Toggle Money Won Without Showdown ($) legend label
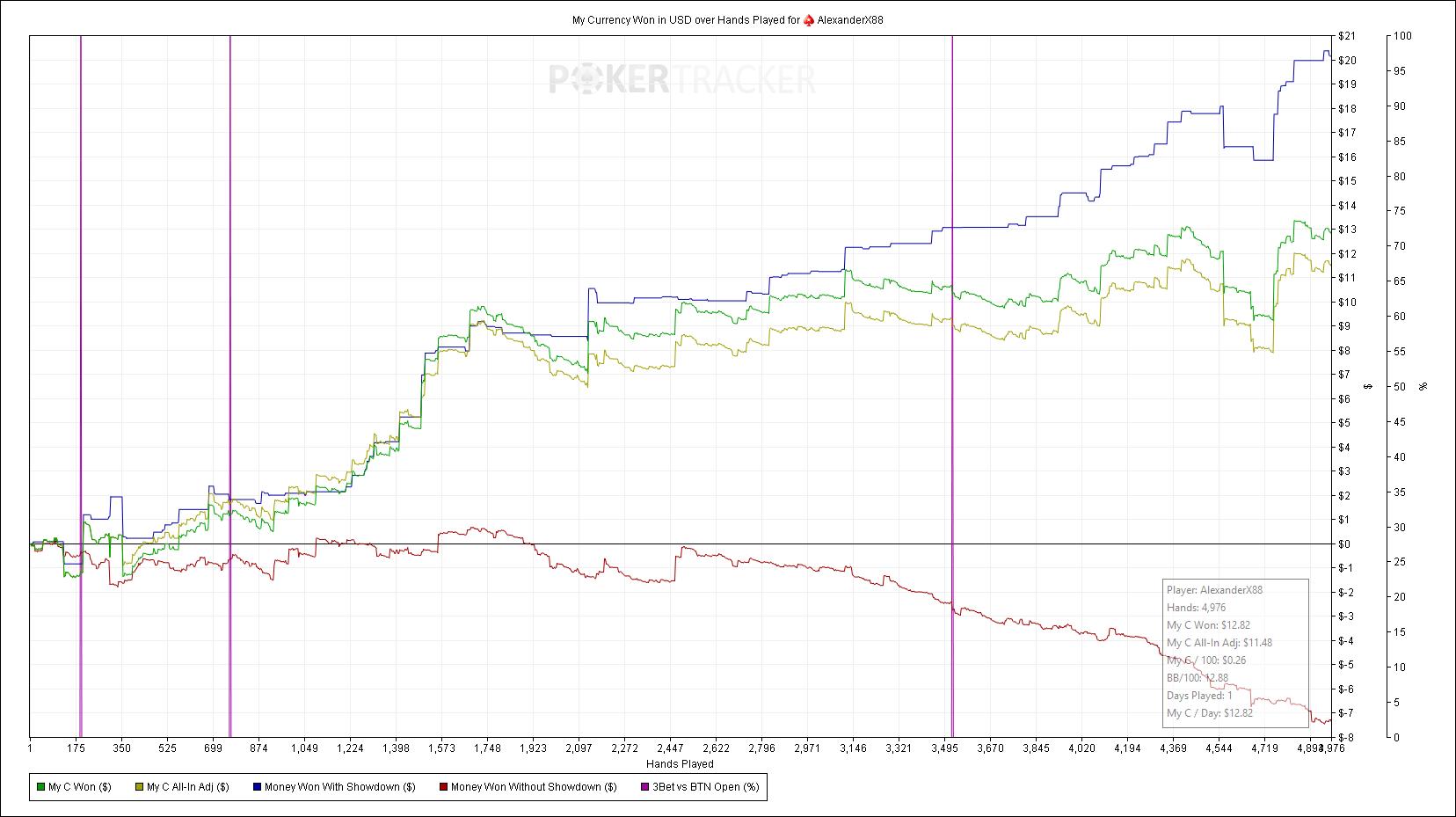This screenshot has width=1456, height=817. pos(533,787)
